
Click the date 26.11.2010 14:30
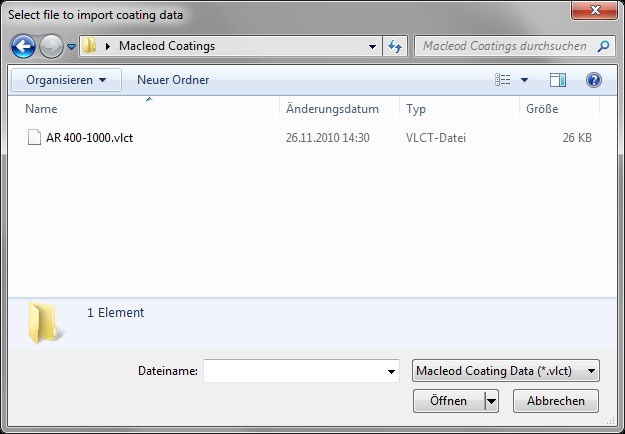click(328, 138)
